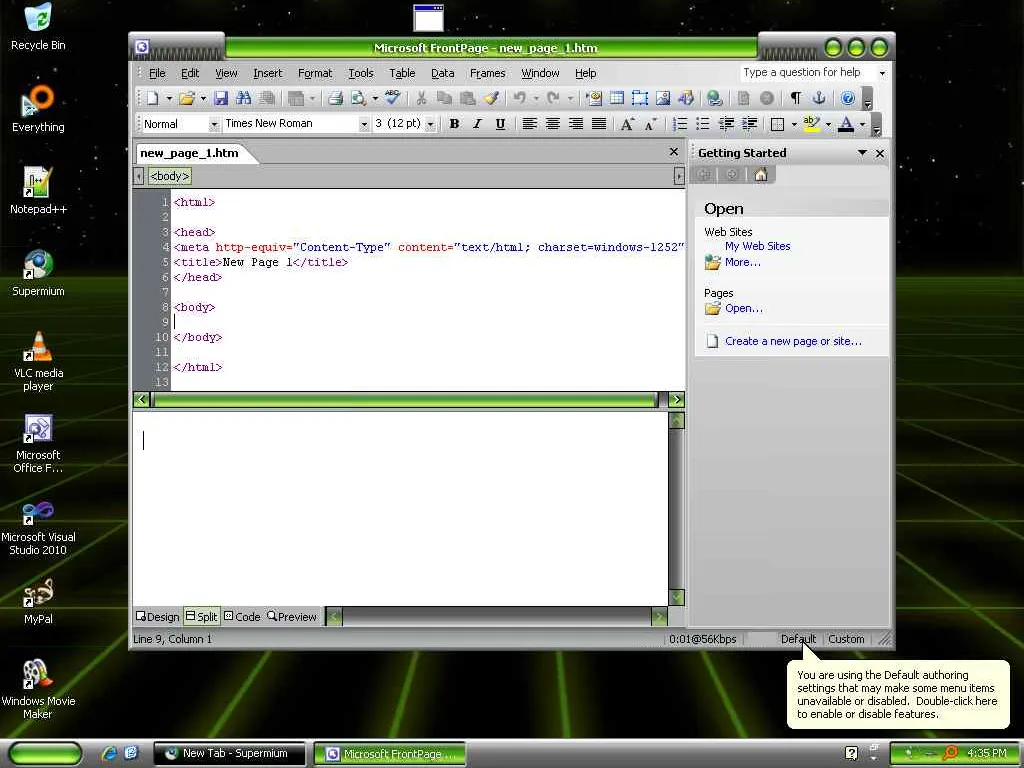The image size is (1024, 768).
Task: Expand the highlight color dropdown arrow
Action: (828, 124)
